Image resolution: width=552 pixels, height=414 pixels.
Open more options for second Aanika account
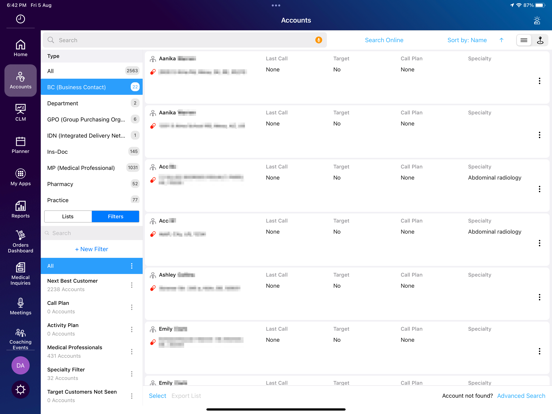(x=539, y=135)
